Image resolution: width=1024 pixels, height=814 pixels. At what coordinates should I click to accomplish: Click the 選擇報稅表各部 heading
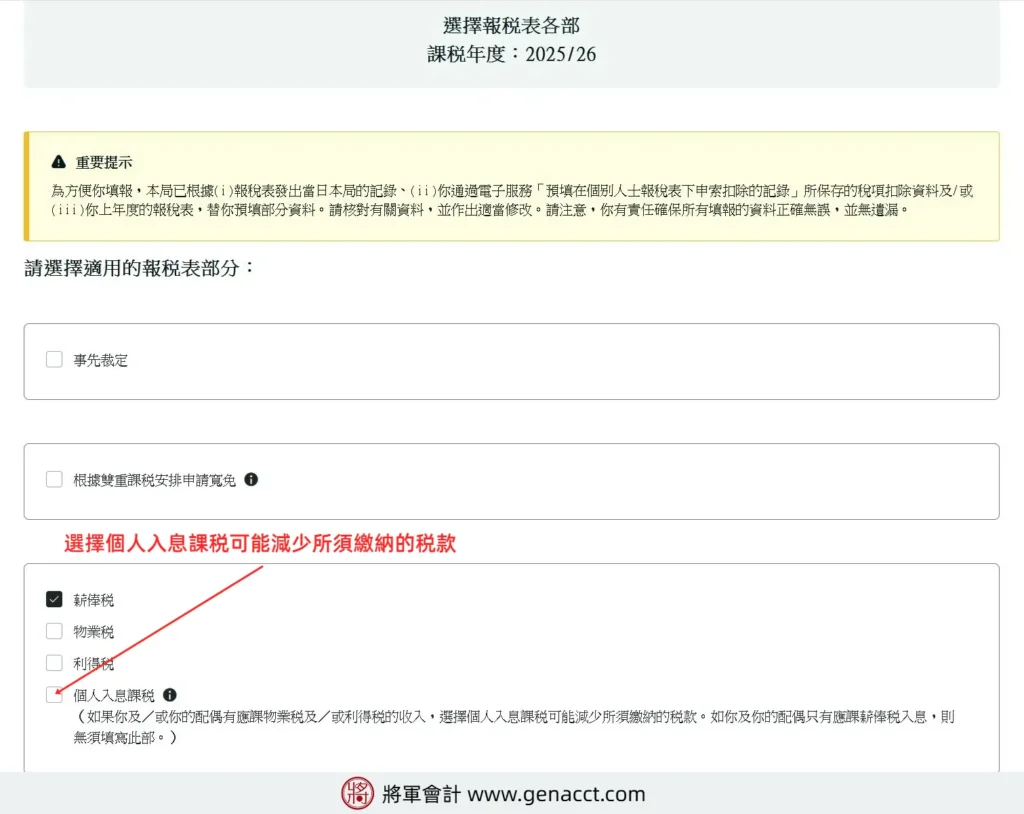[x=511, y=25]
